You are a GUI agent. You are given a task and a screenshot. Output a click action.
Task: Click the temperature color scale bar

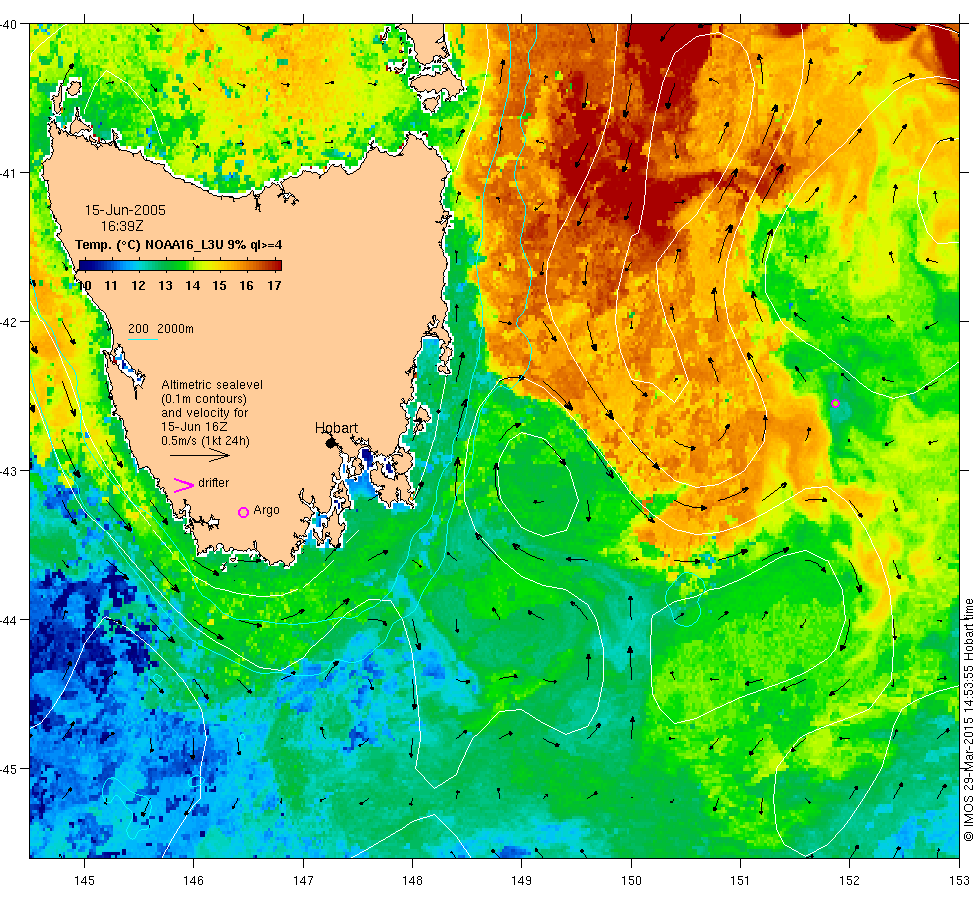tap(180, 266)
